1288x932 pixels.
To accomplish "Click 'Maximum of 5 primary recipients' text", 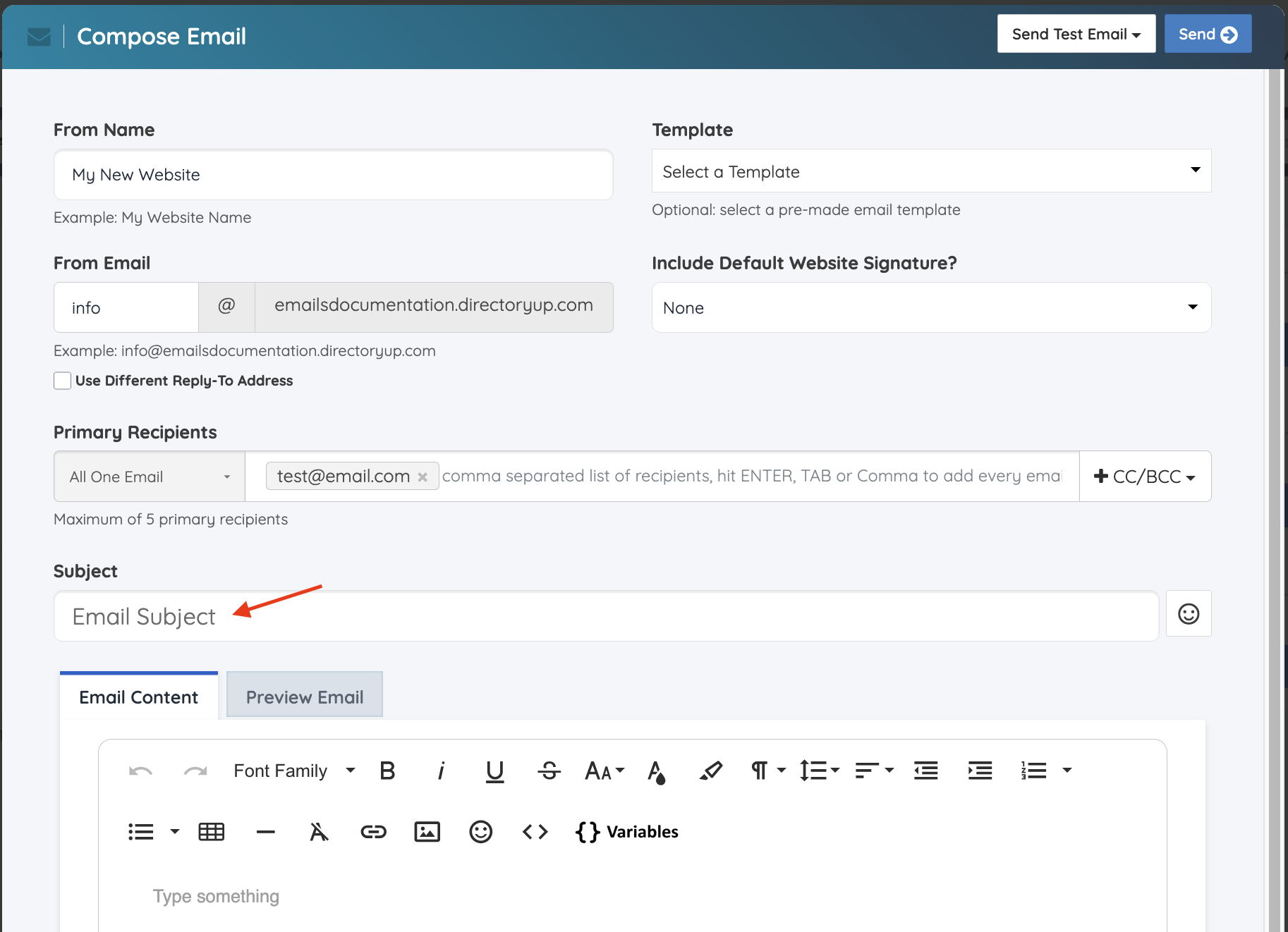I will point(171,520).
